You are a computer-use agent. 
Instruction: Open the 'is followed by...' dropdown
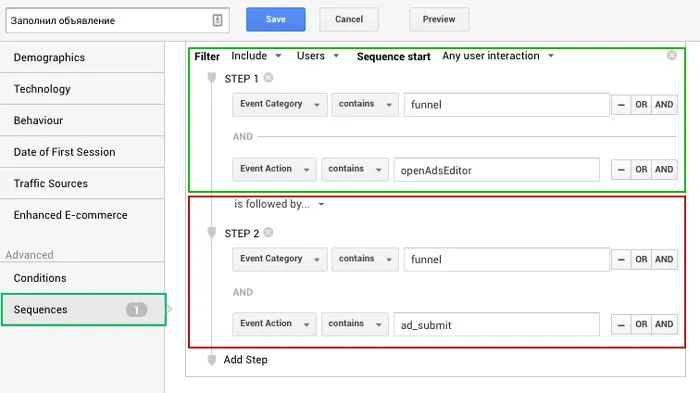point(279,204)
